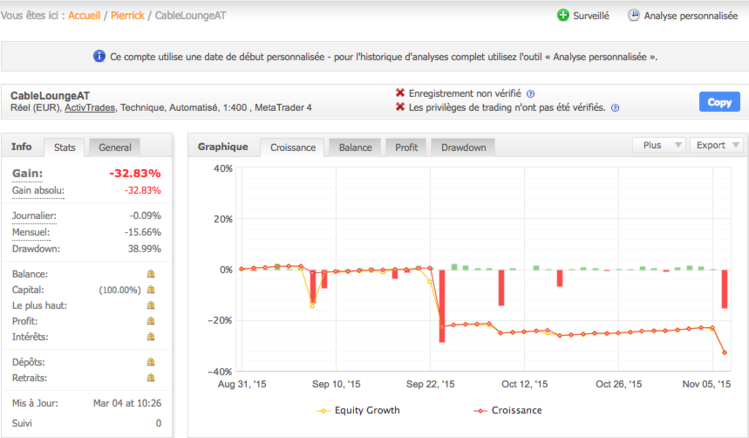Toggle Equity Growth series in chart legend

(x=358, y=410)
